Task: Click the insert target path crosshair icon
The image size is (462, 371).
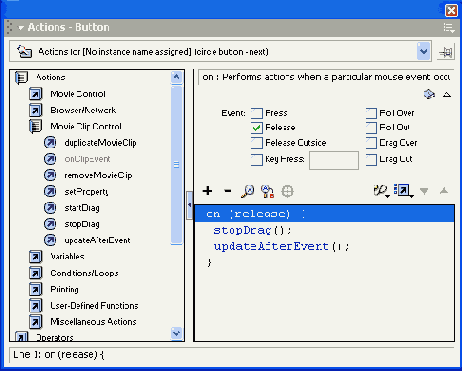Action: coord(287,191)
